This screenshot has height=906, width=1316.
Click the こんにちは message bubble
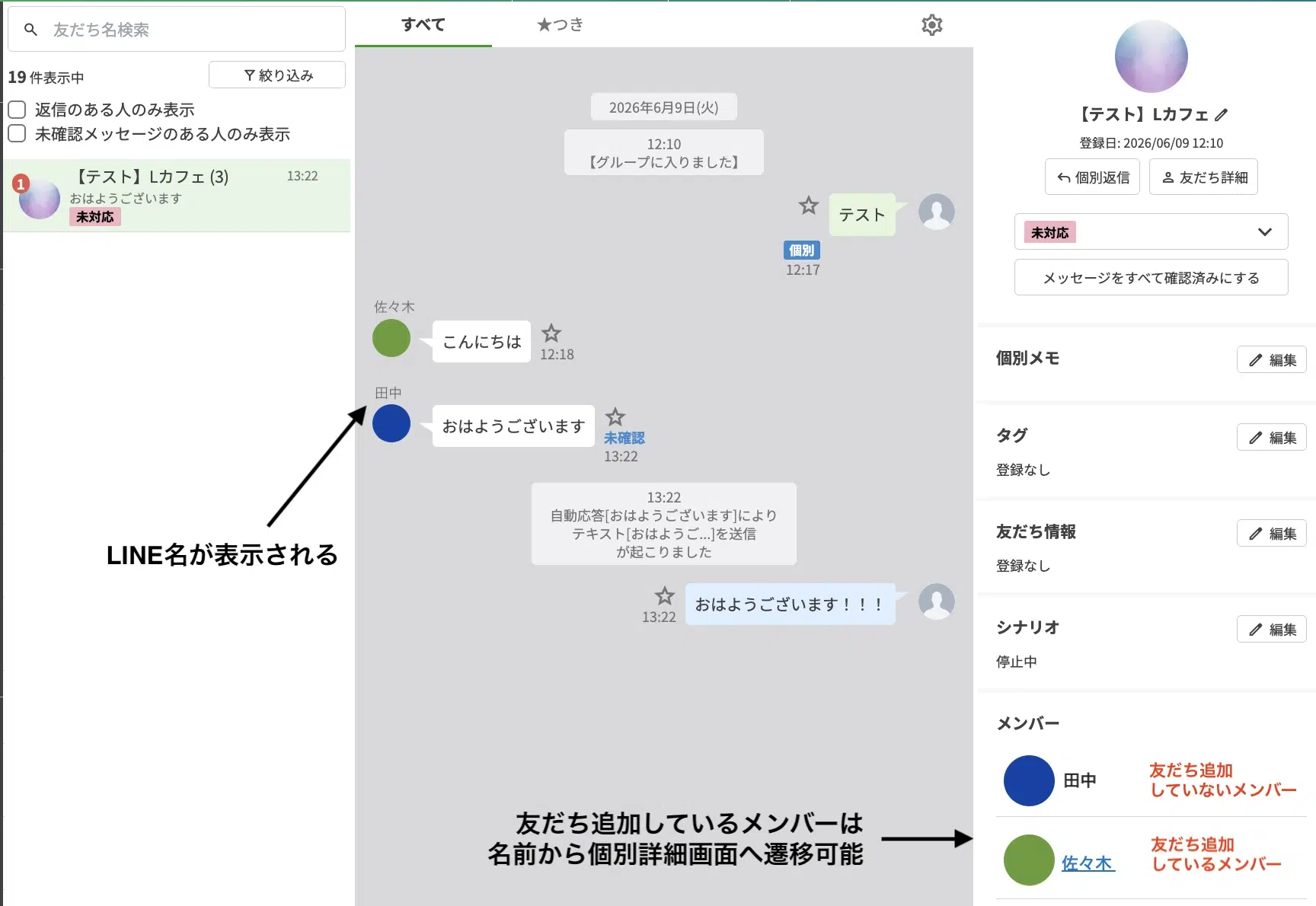point(481,341)
